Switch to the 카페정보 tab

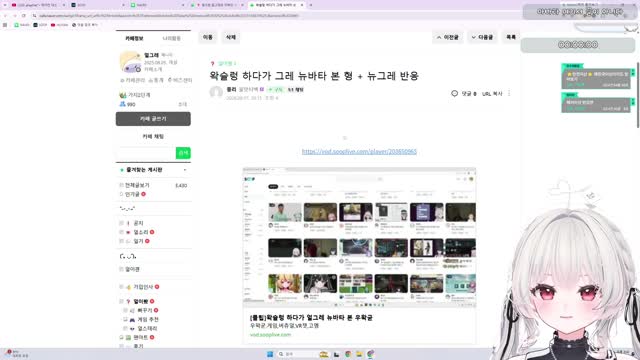[x=134, y=38]
